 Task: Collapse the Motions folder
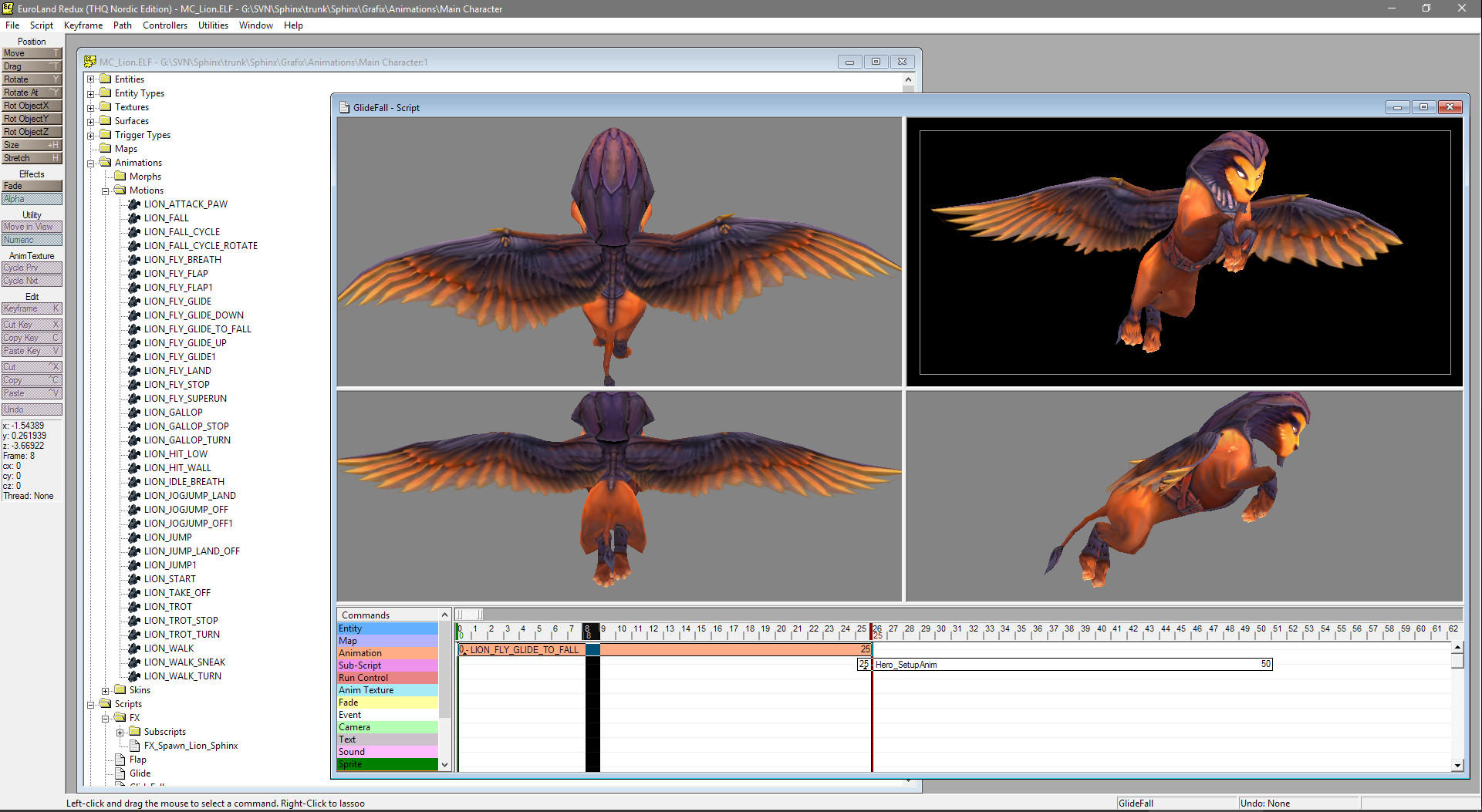105,190
